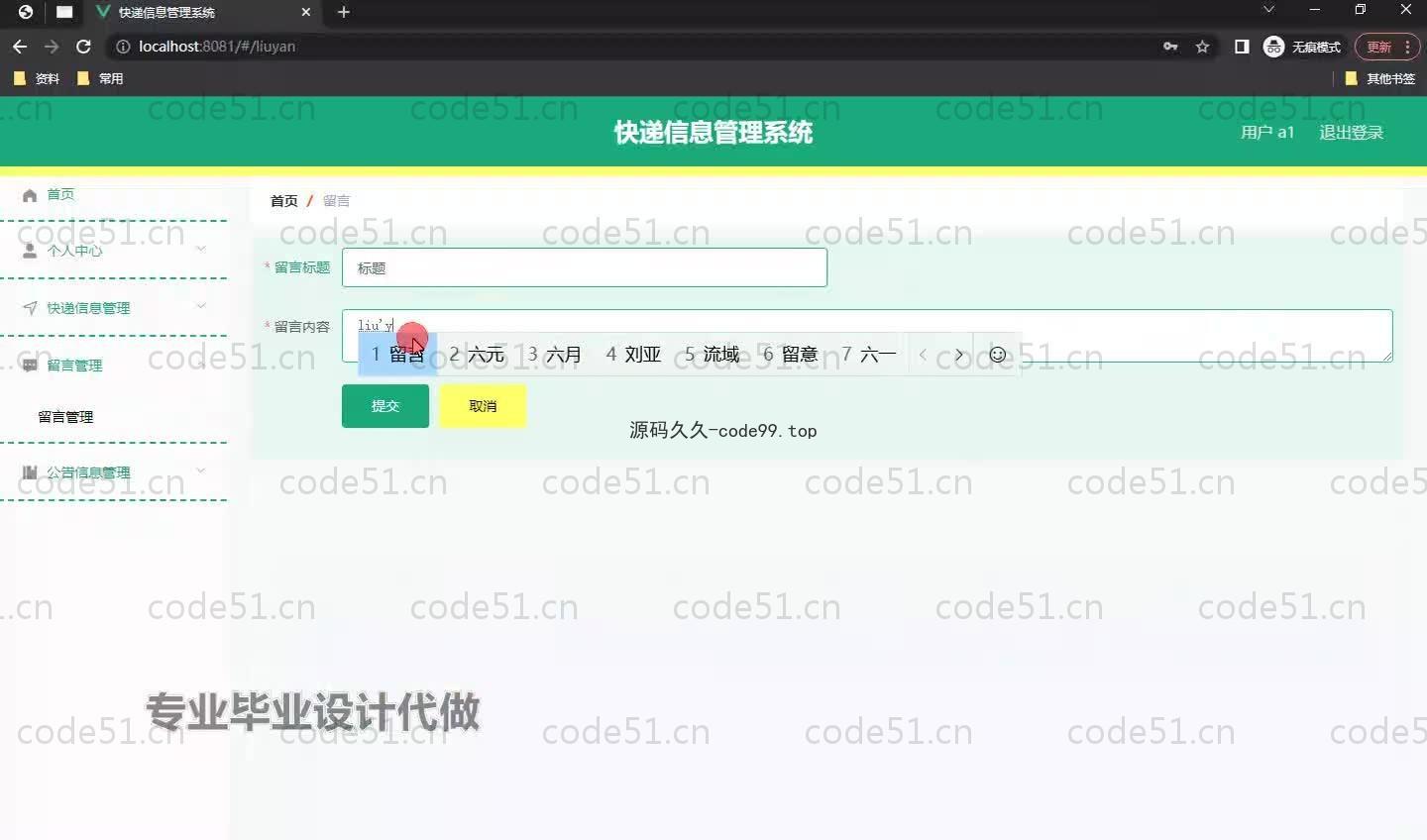Open a new browser tab with plus icon
Image resolution: width=1427 pixels, height=840 pixels.
pyautogui.click(x=343, y=12)
